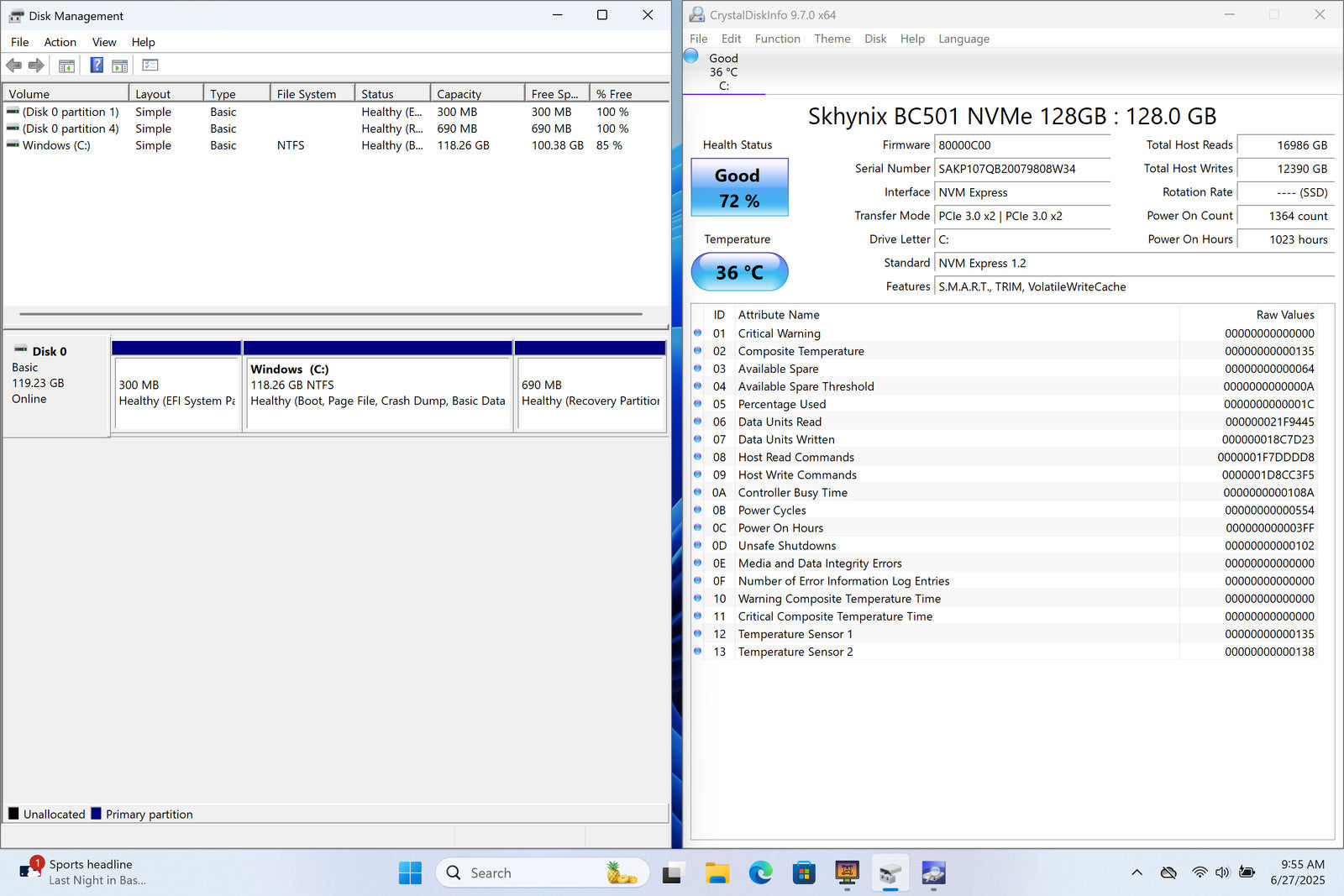Select the Good 36 °C C: drive status indicator

pyautogui.click(x=723, y=71)
